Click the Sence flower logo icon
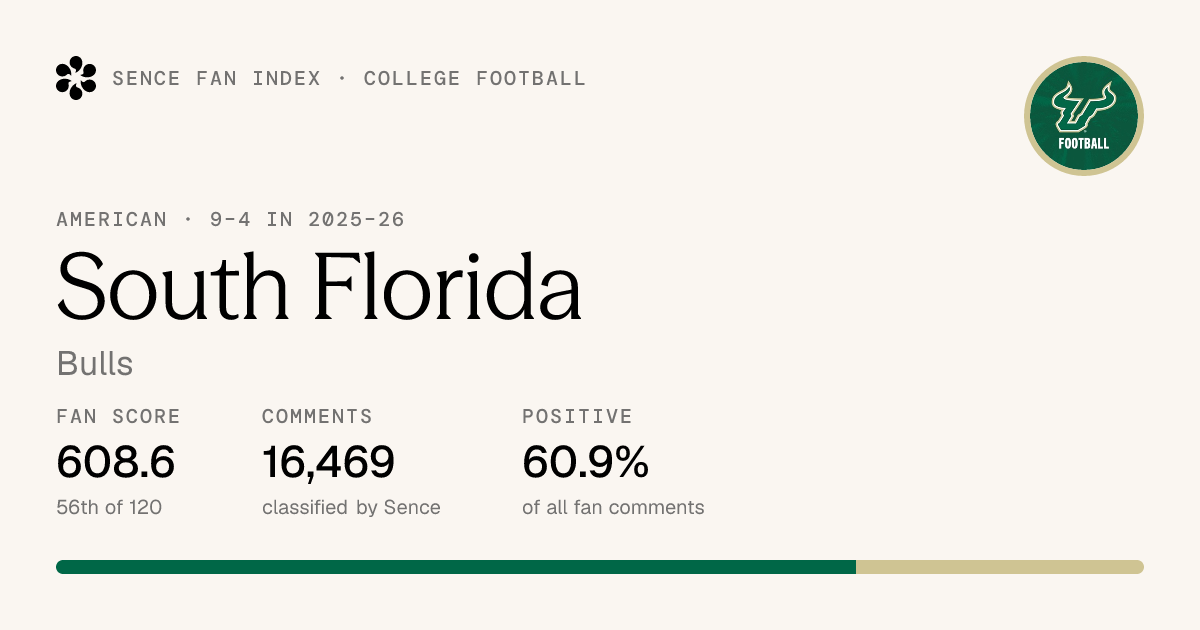This screenshot has height=630, width=1200. pyautogui.click(x=76, y=78)
